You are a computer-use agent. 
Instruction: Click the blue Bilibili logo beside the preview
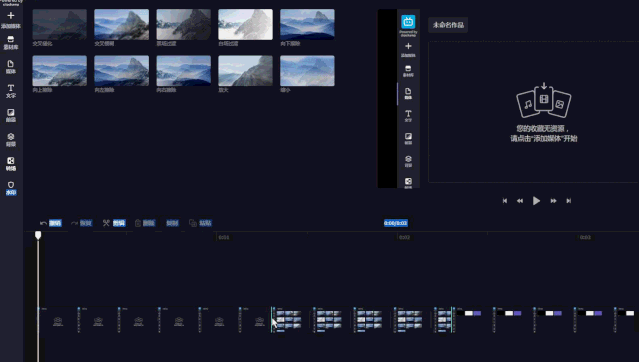point(408,22)
